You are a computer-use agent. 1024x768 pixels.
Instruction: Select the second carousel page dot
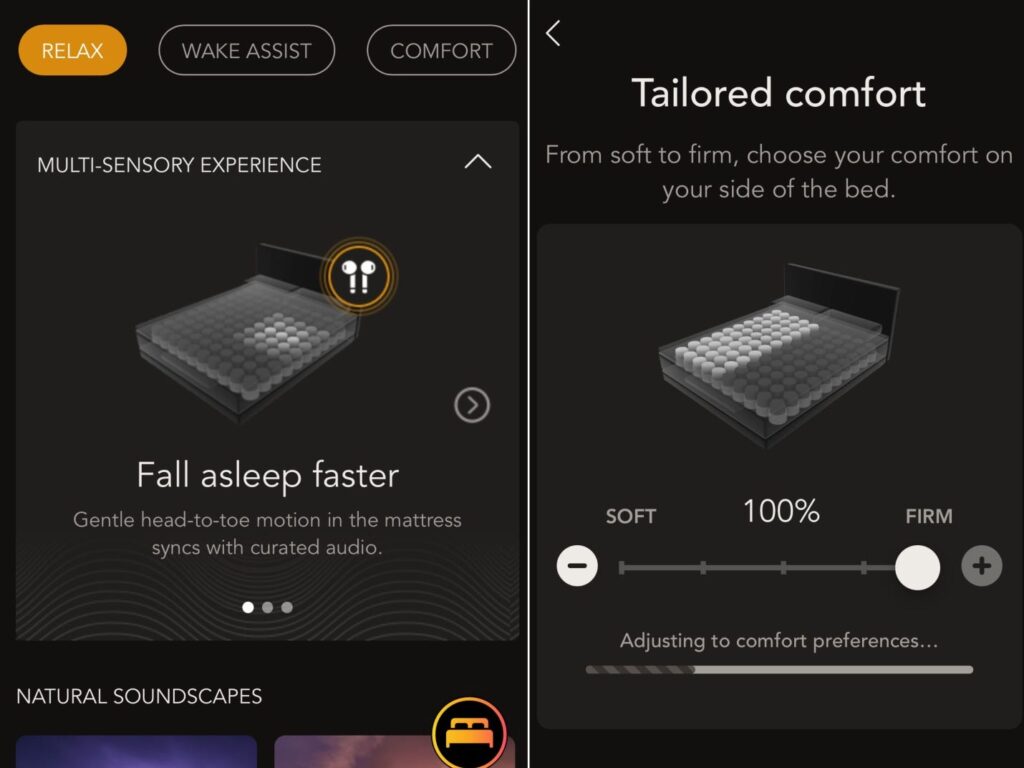coord(267,607)
